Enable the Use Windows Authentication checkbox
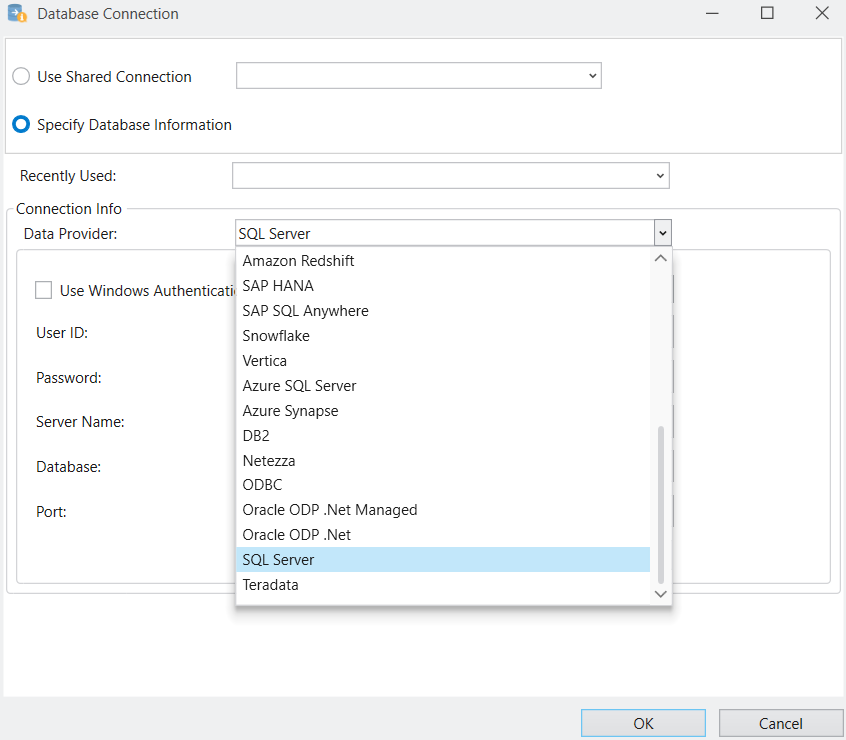Screen dimensions: 846x740 [x=44, y=291]
